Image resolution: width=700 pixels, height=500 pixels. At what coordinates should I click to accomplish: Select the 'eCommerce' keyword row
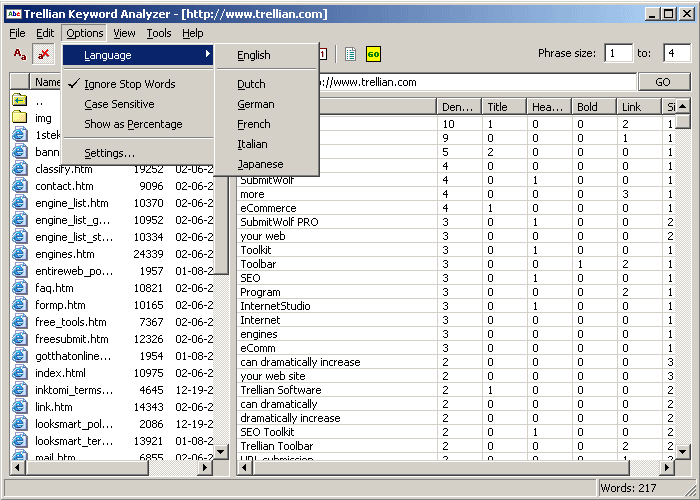[456, 208]
